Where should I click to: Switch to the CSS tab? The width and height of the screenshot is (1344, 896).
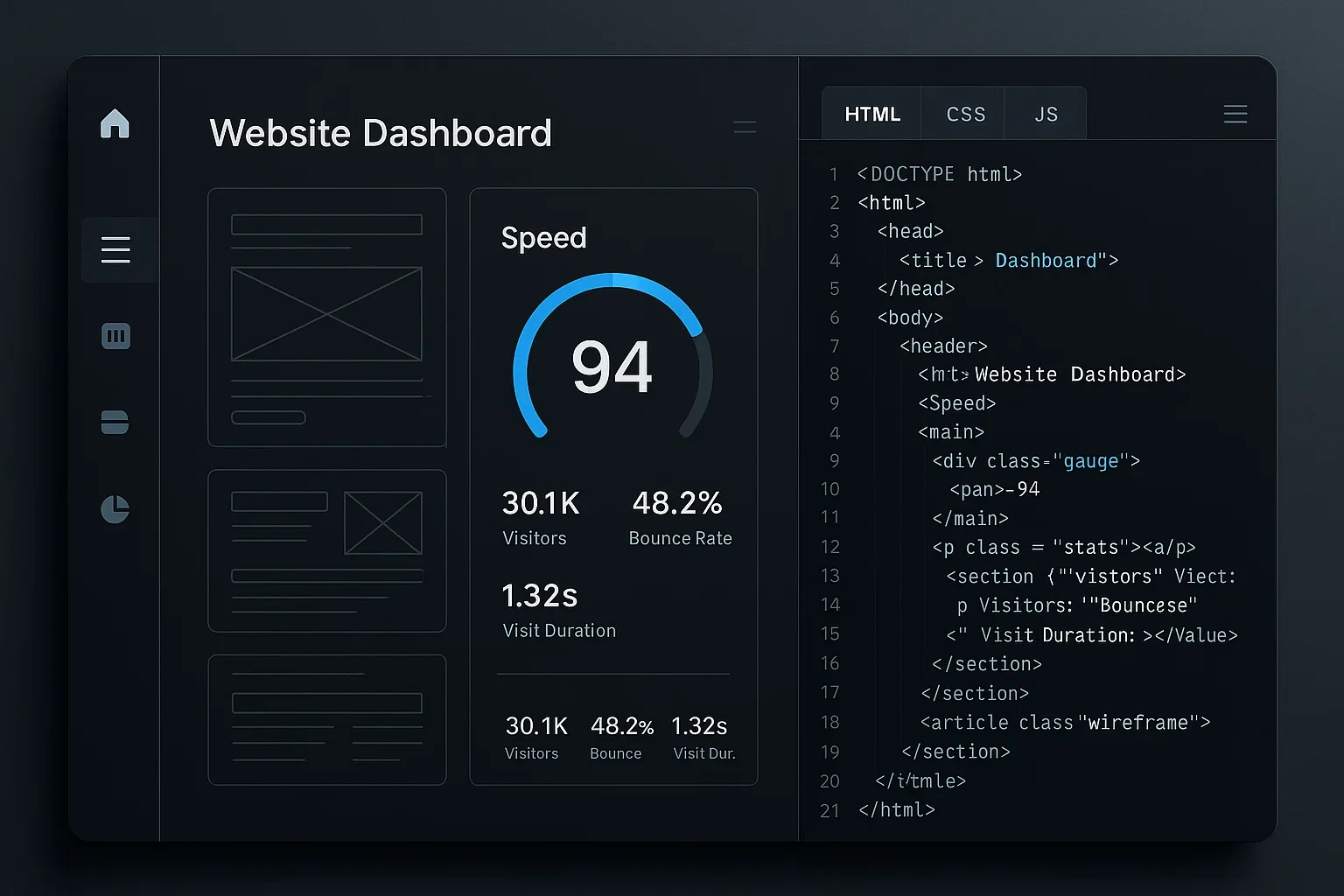[x=966, y=114]
